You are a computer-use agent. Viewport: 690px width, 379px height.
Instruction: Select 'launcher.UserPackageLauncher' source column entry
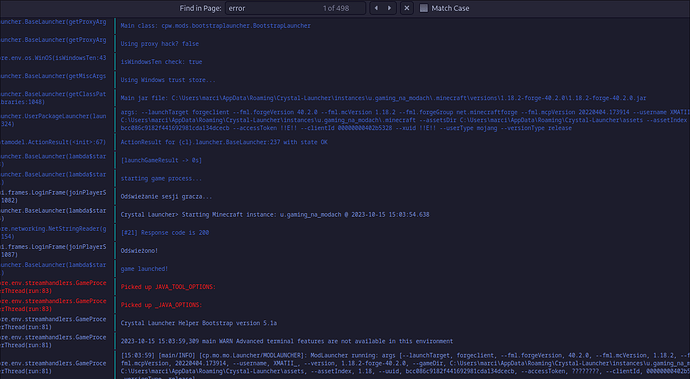tap(53, 120)
